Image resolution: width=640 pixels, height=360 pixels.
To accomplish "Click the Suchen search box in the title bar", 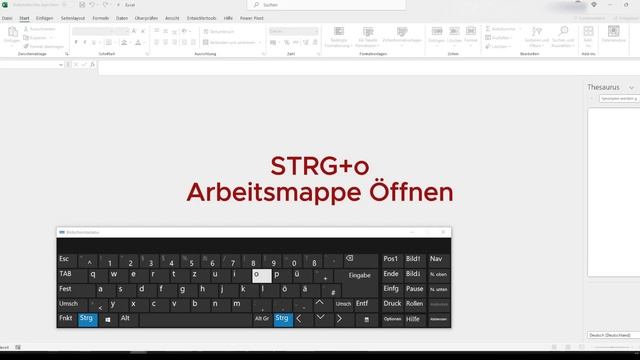I will pyautogui.click(x=327, y=5).
